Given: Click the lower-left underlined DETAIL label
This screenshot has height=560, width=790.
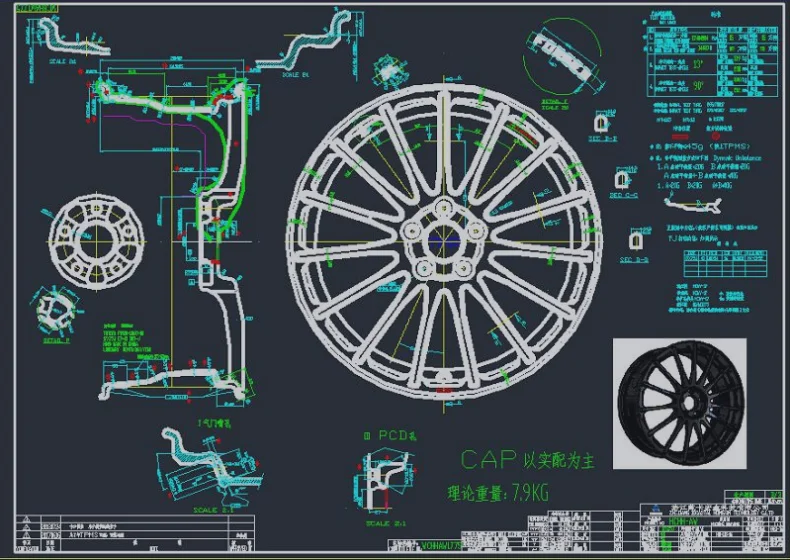Looking at the screenshot, I should point(56,341).
